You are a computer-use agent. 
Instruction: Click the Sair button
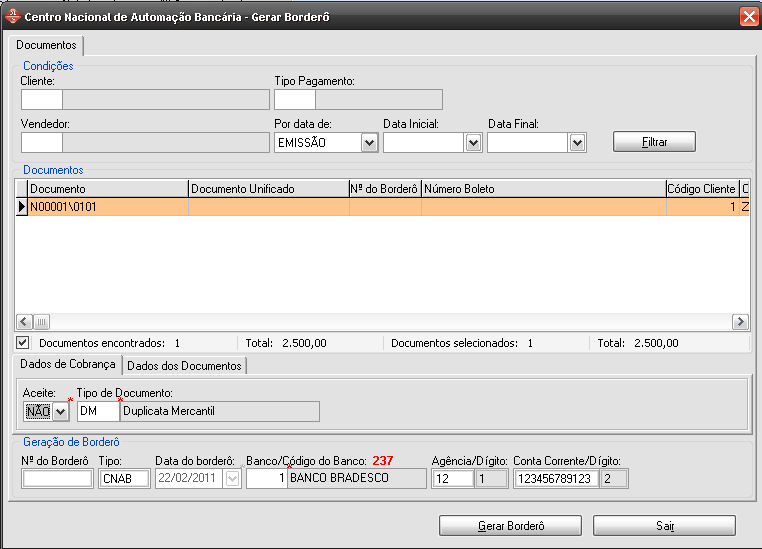click(x=664, y=526)
